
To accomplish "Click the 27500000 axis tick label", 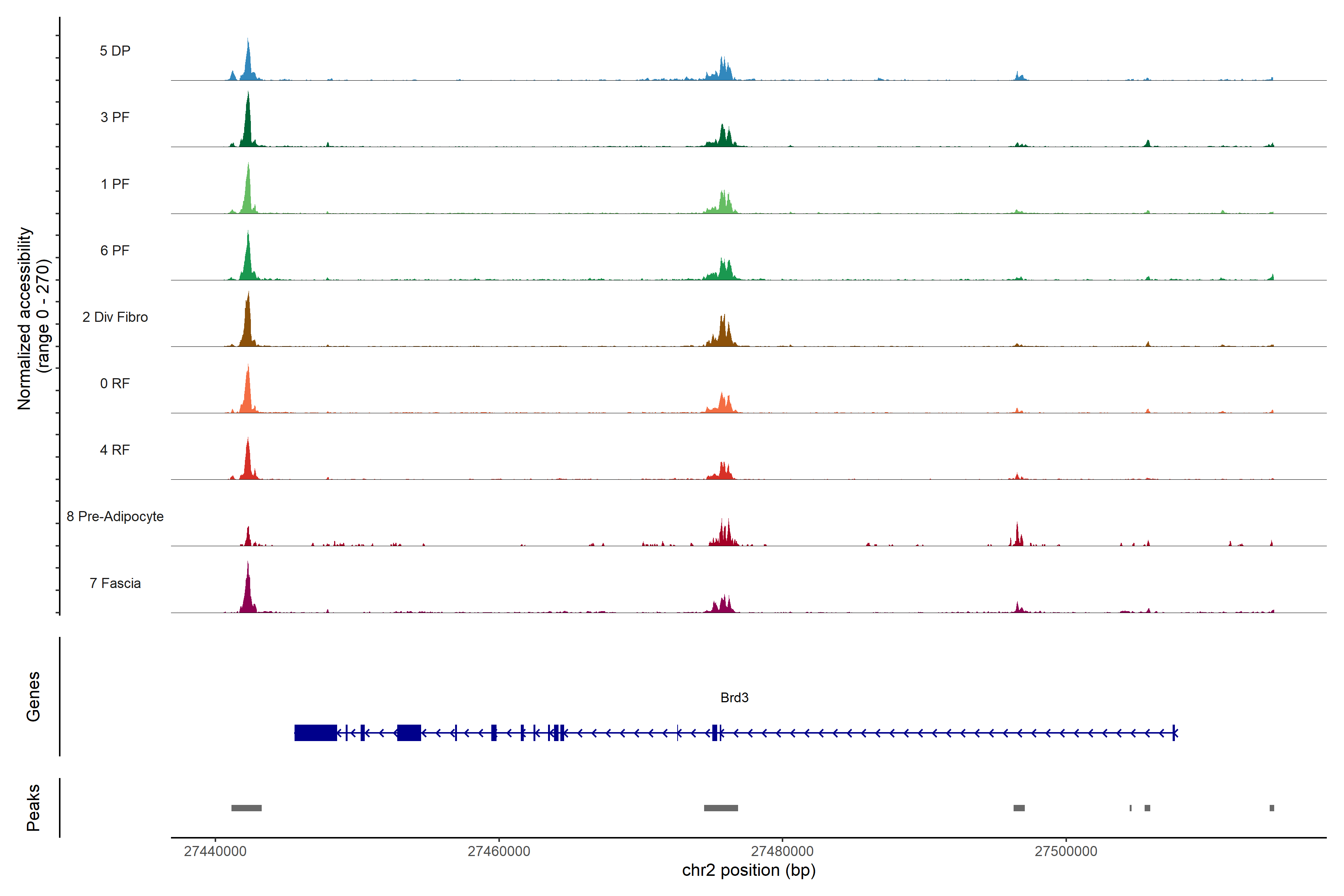I will tap(1066, 851).
